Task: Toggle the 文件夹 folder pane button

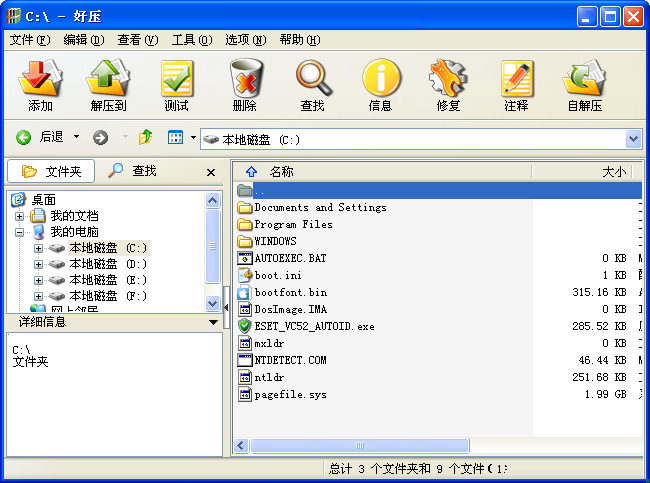Action: click(x=51, y=171)
